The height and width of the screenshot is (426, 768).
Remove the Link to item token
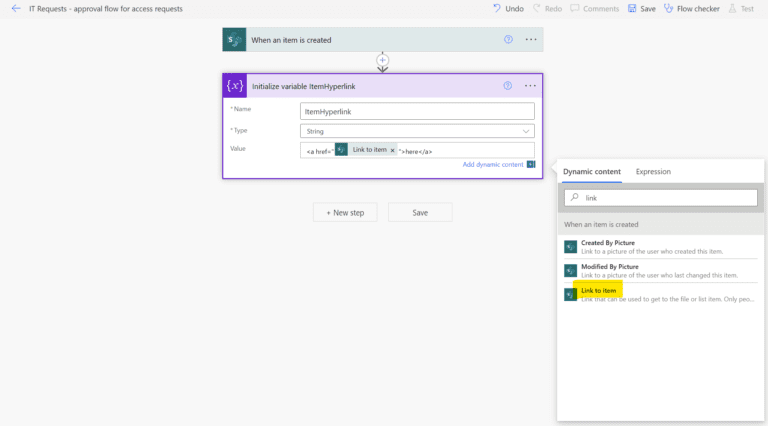tap(392, 150)
